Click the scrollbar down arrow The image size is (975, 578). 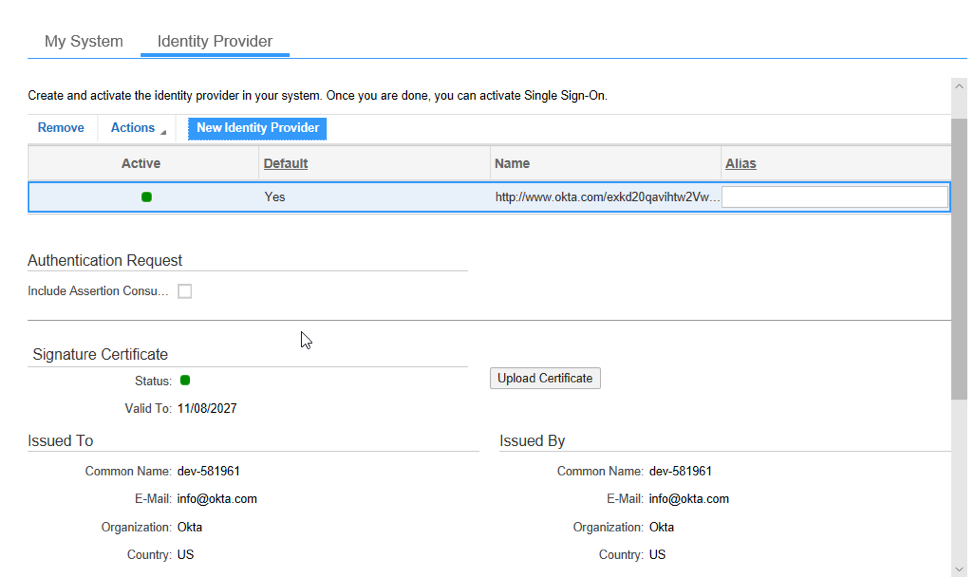[959, 570]
